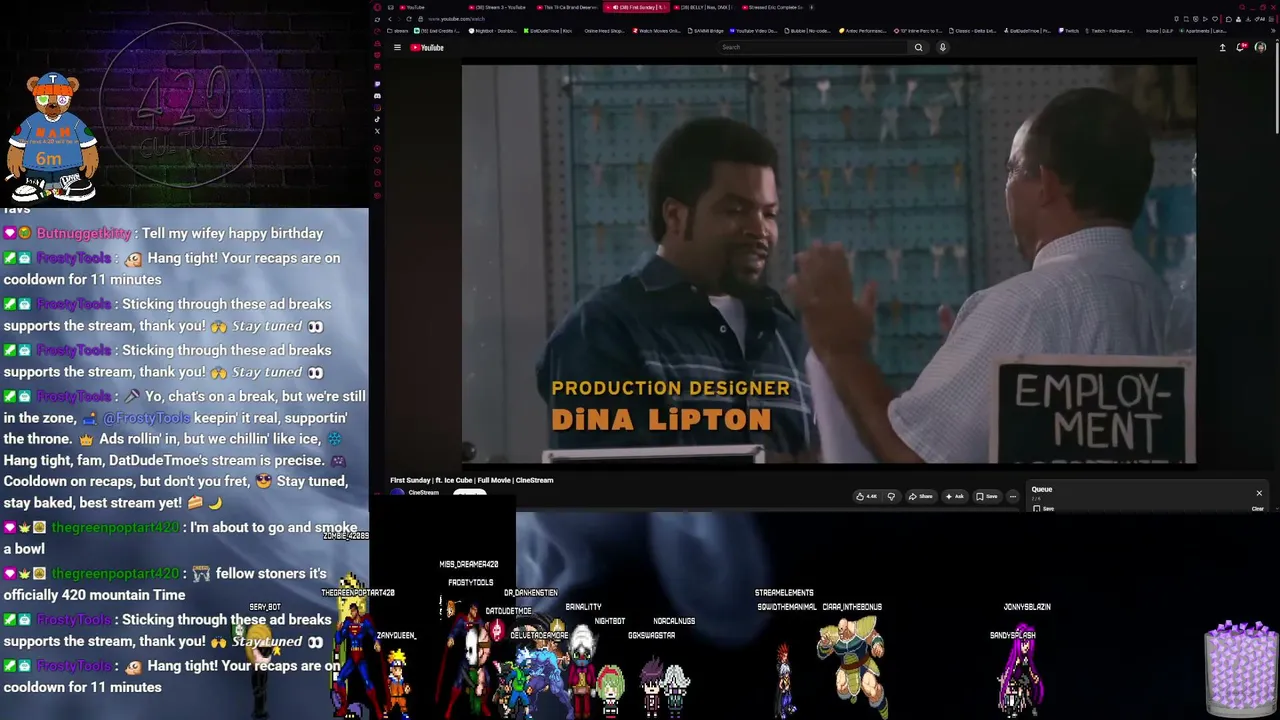Switch to the first YouTube browser tab
This screenshot has height=720, width=1280.
[x=414, y=7]
